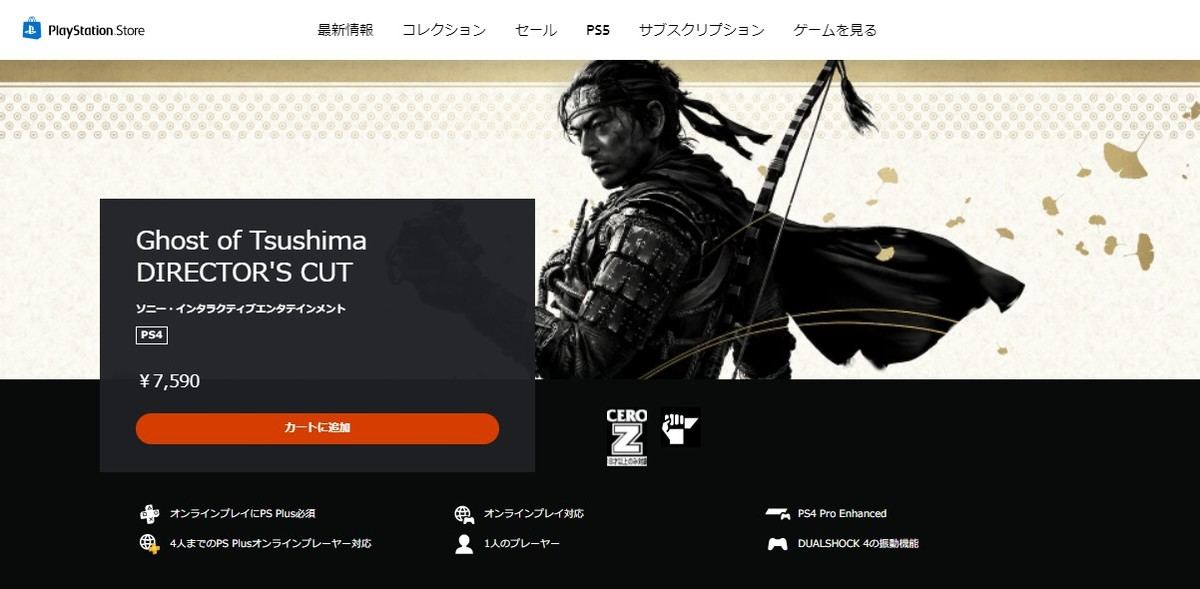Click the PS Plus online players globe icon
The image size is (1200, 589).
click(x=149, y=544)
